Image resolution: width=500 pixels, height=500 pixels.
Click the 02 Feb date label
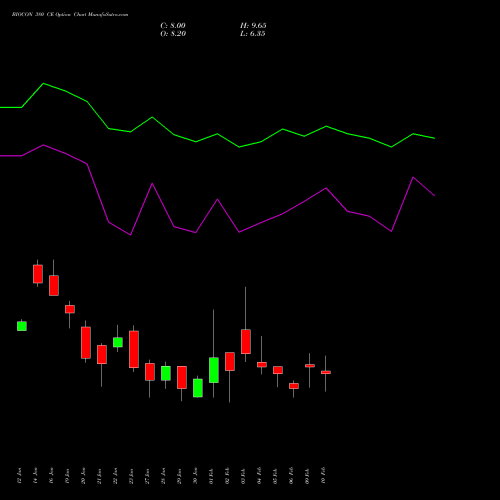pos(227,476)
